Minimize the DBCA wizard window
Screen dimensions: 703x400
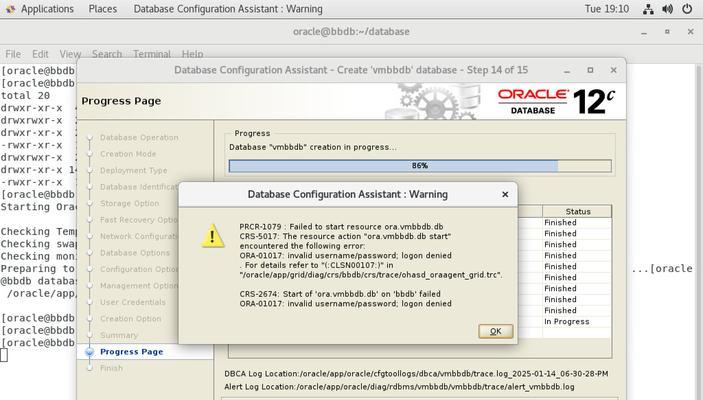567,70
